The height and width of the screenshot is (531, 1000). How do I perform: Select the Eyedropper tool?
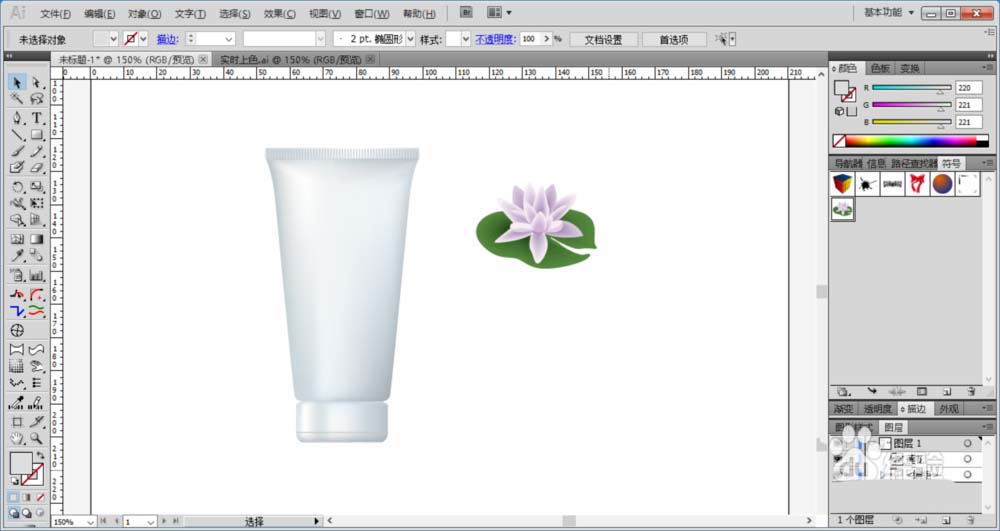[x=17, y=256]
